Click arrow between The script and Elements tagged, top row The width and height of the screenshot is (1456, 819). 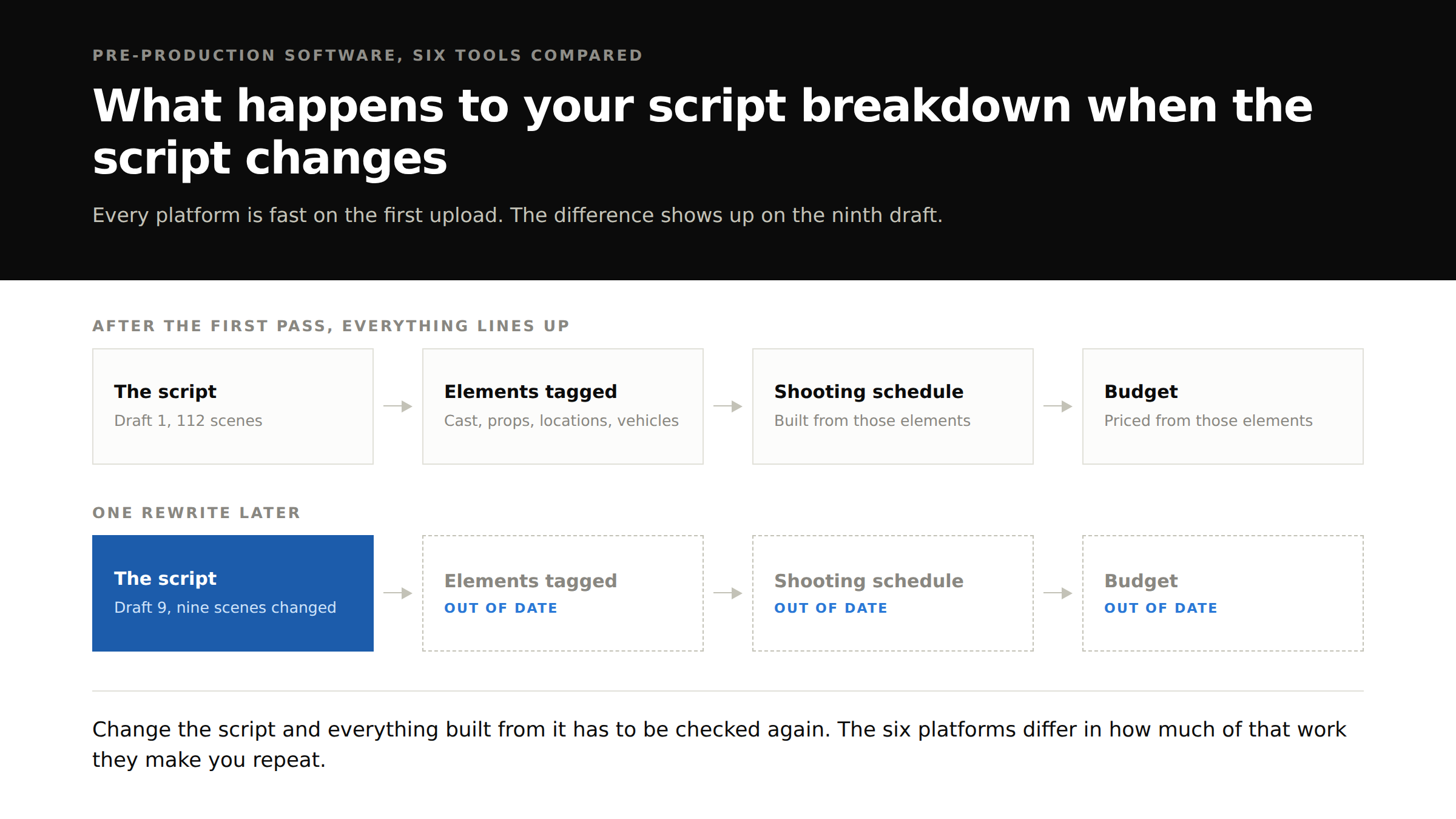398,406
